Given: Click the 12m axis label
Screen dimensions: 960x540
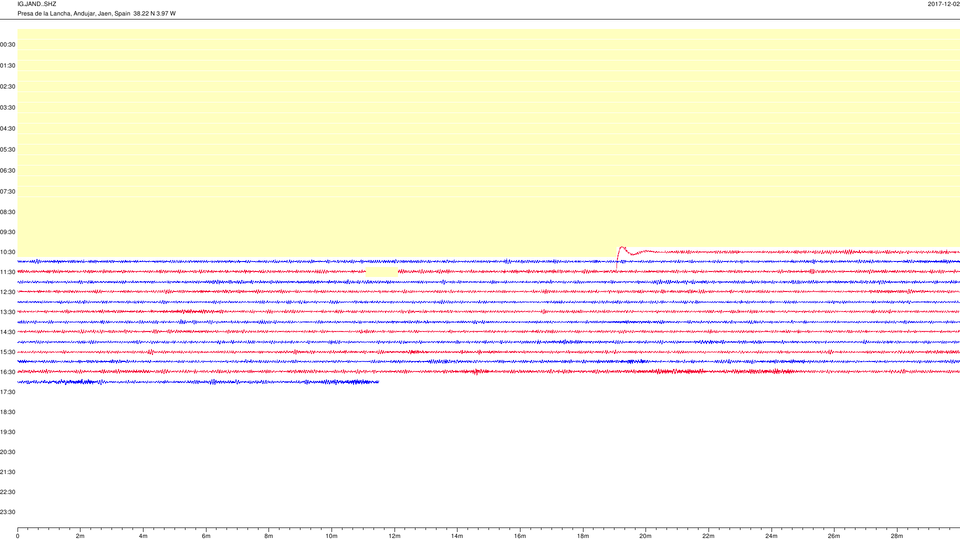Looking at the screenshot, I should click(394, 536).
